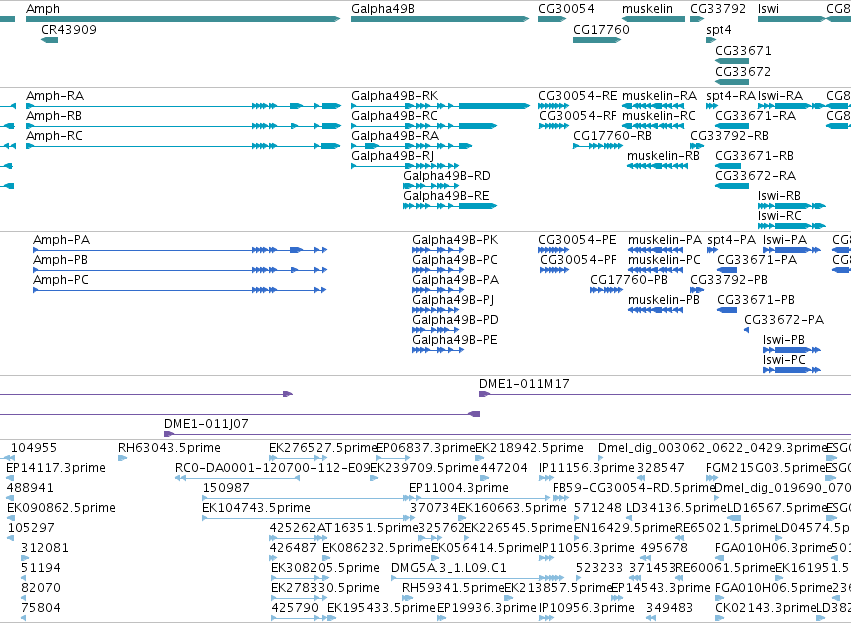
Task: Open protein Iswi-PB
Action: (784, 340)
